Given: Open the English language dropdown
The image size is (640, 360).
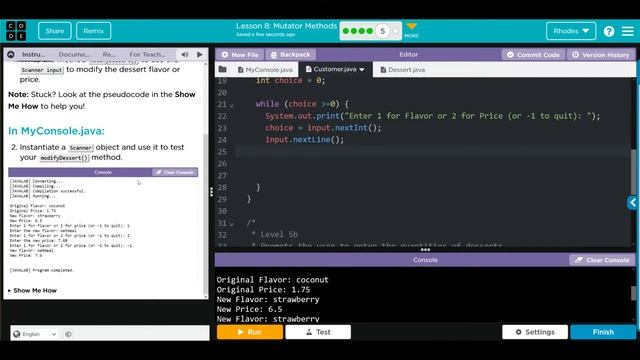Looking at the screenshot, I should (35, 334).
